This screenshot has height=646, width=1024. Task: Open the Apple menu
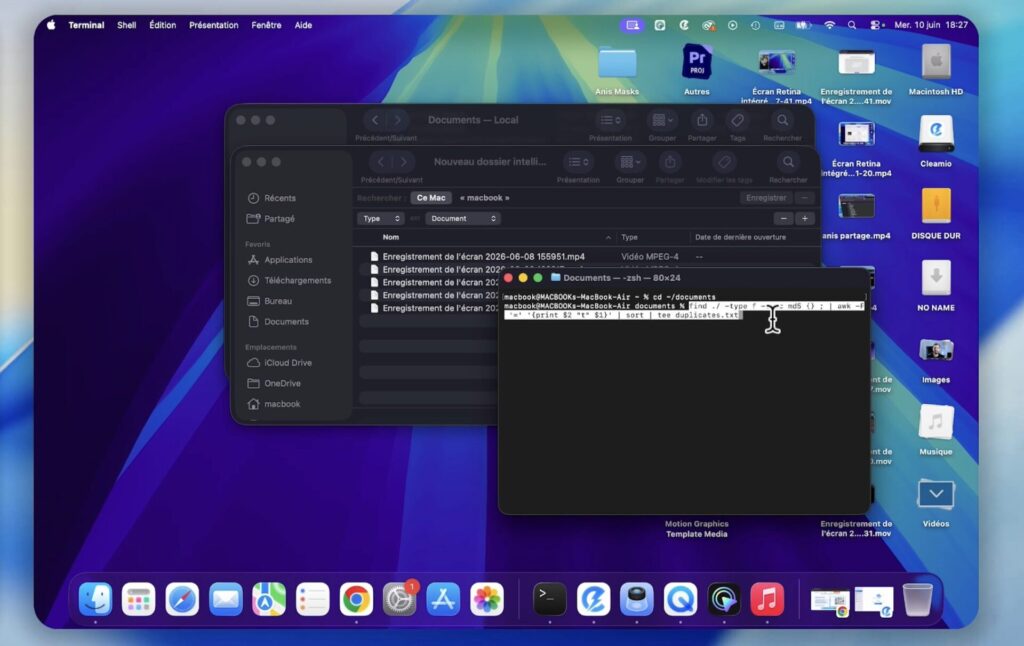[51, 25]
